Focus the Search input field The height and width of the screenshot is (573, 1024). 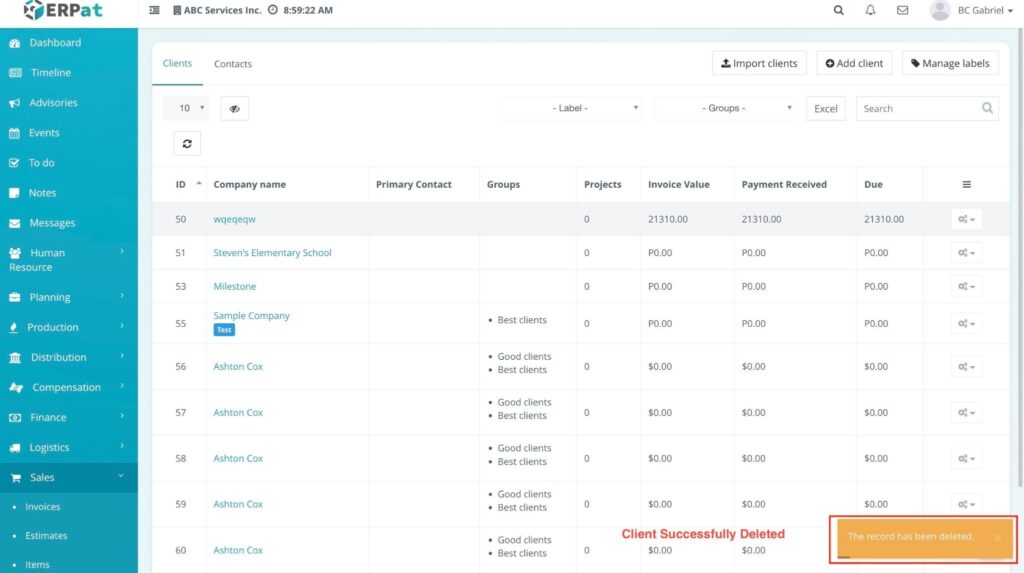(918, 109)
